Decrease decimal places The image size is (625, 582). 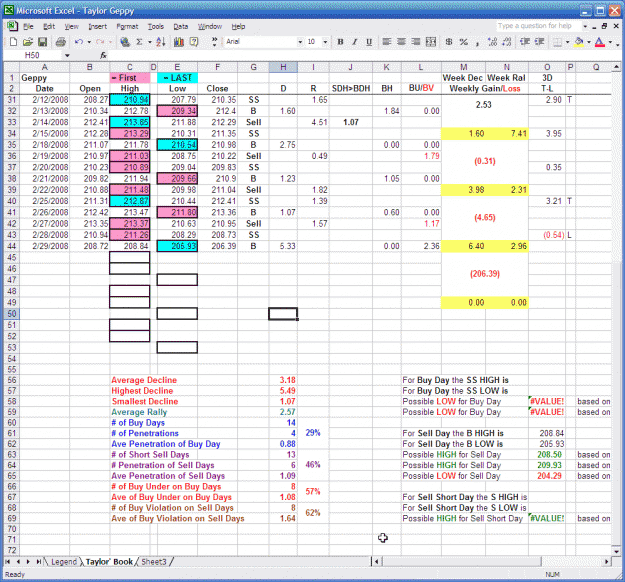point(507,42)
